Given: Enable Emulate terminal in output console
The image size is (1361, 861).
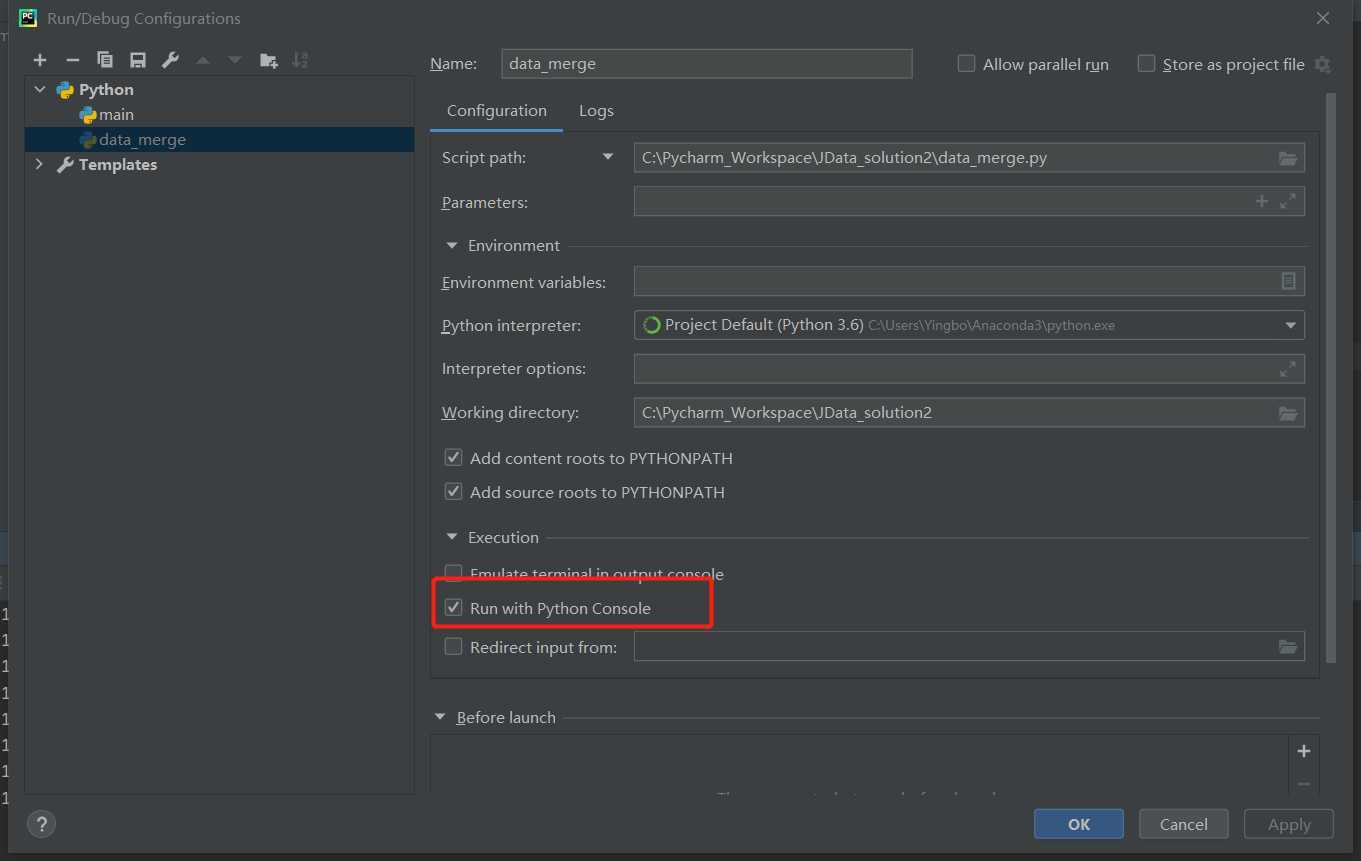Looking at the screenshot, I should pyautogui.click(x=453, y=574).
